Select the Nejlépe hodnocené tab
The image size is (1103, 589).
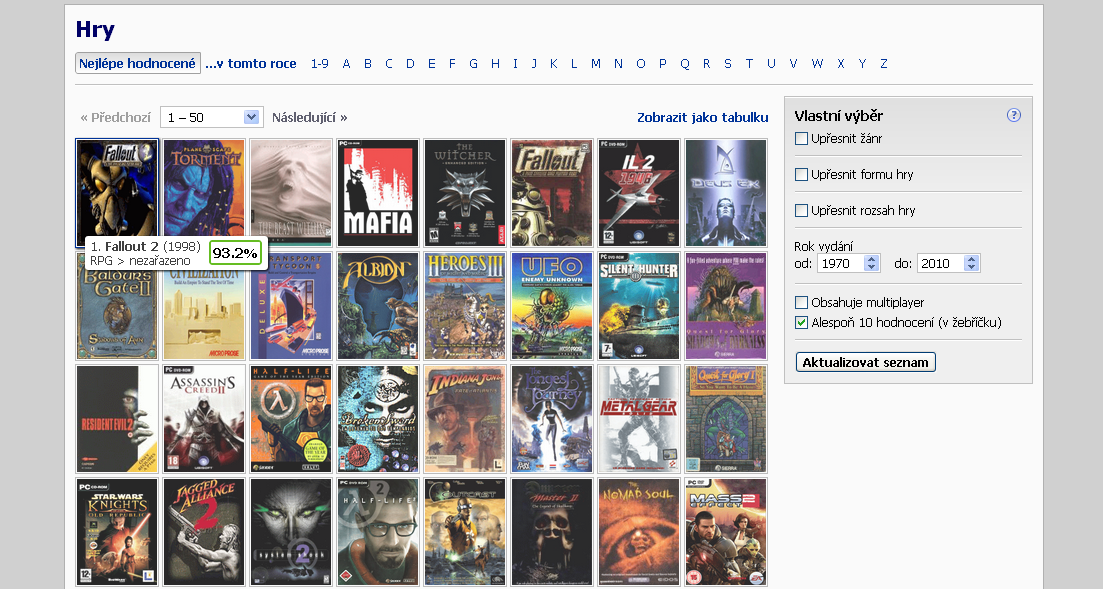click(x=138, y=63)
